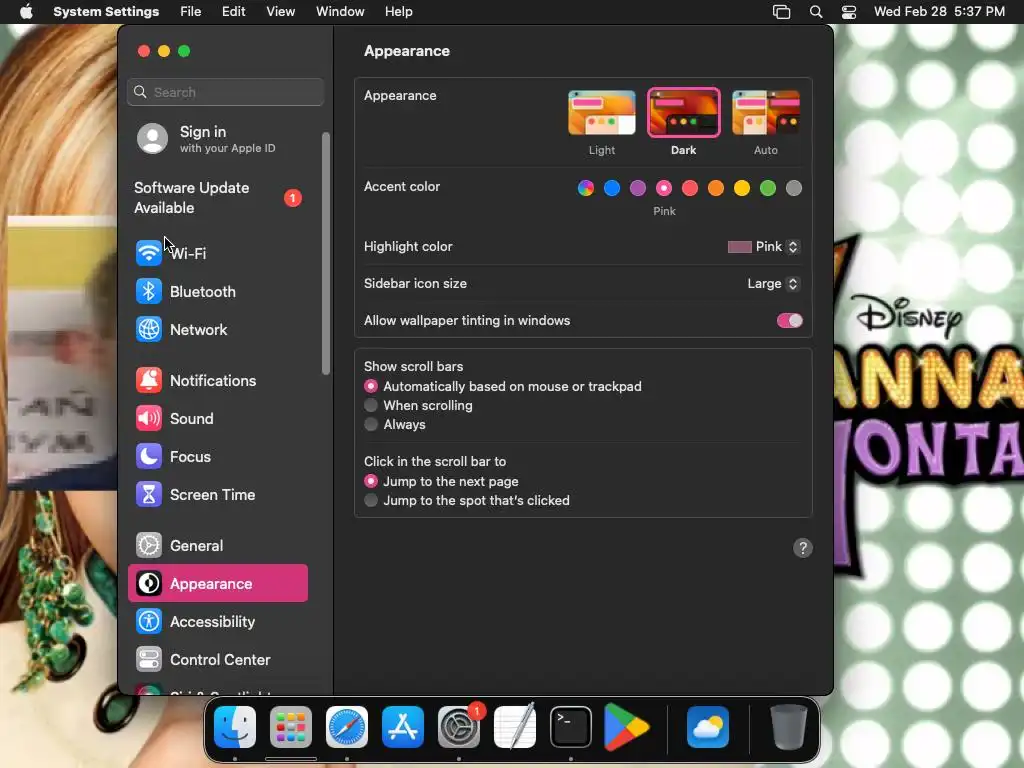Choose the blue accent color
The width and height of the screenshot is (1024, 768).
612,188
